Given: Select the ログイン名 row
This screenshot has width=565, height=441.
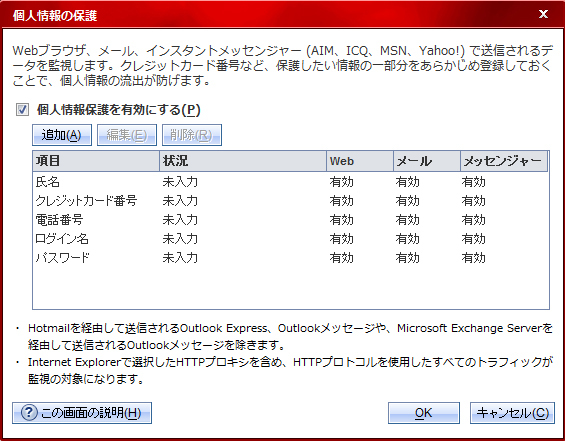Looking at the screenshot, I should (x=290, y=239).
